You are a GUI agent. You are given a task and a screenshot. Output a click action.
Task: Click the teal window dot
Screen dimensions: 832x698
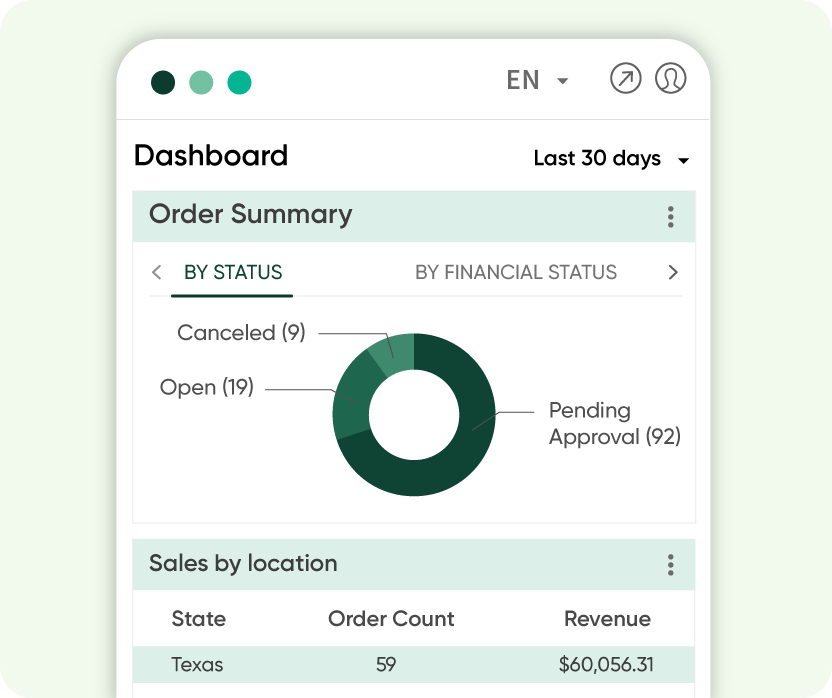click(241, 83)
